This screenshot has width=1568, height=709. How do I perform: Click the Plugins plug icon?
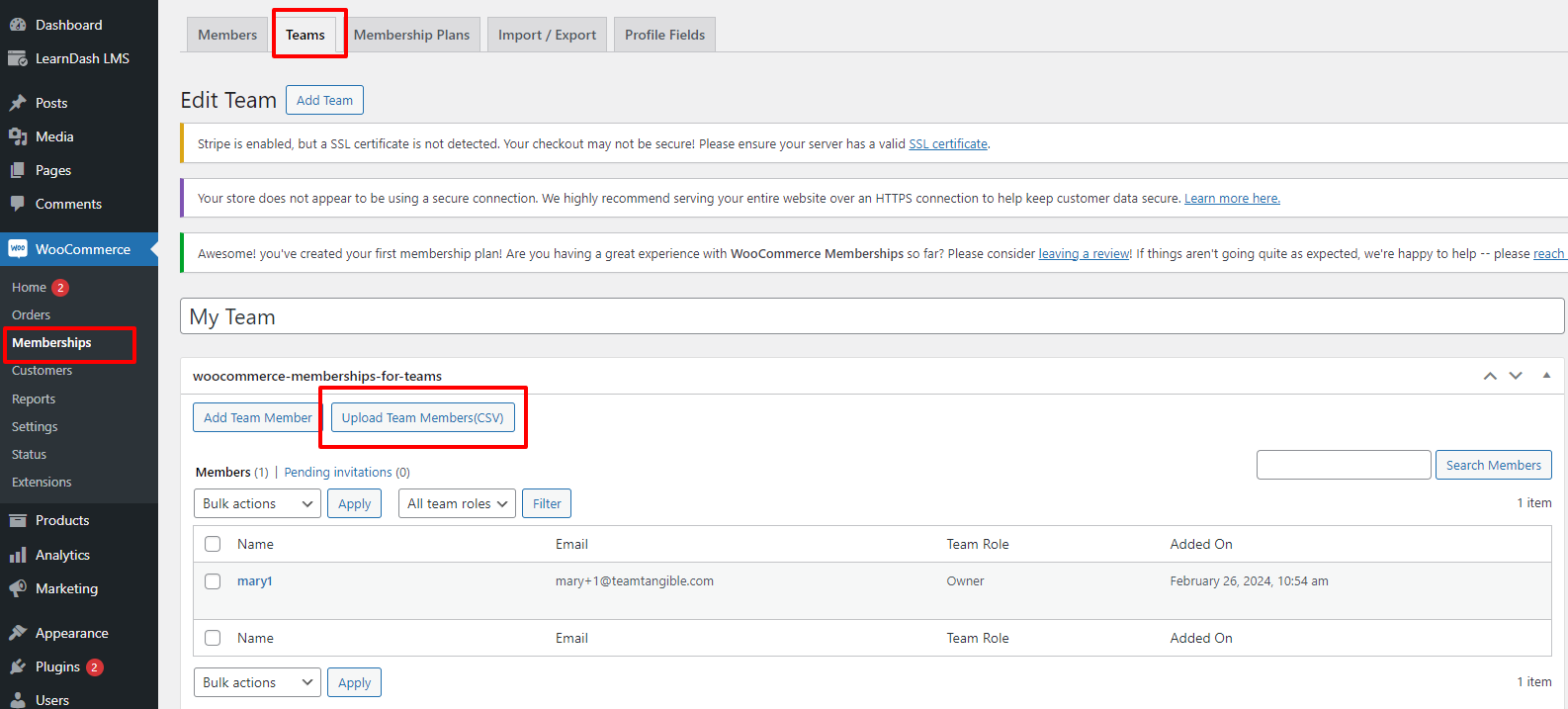pos(18,666)
